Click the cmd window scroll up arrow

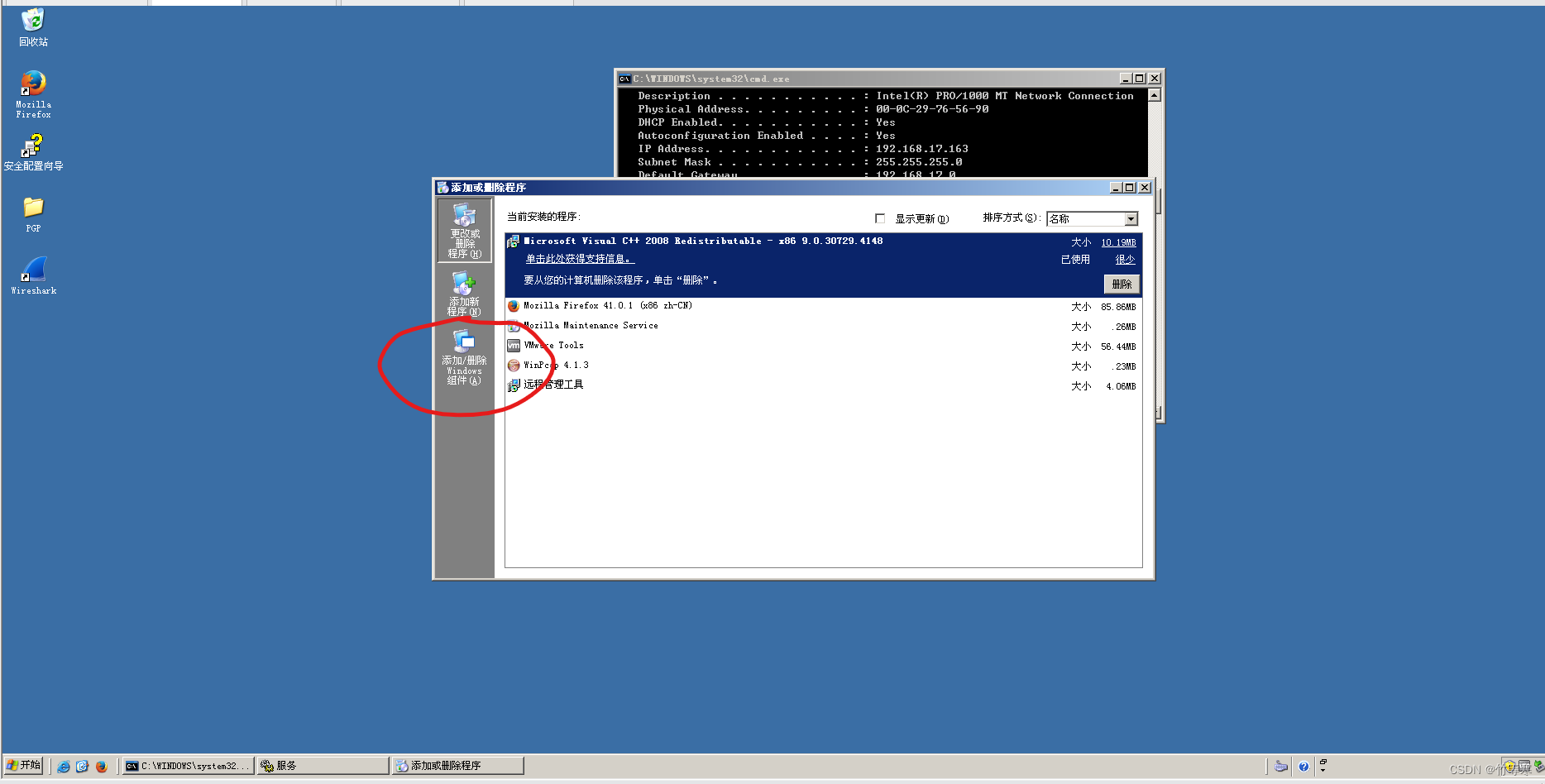(1155, 95)
